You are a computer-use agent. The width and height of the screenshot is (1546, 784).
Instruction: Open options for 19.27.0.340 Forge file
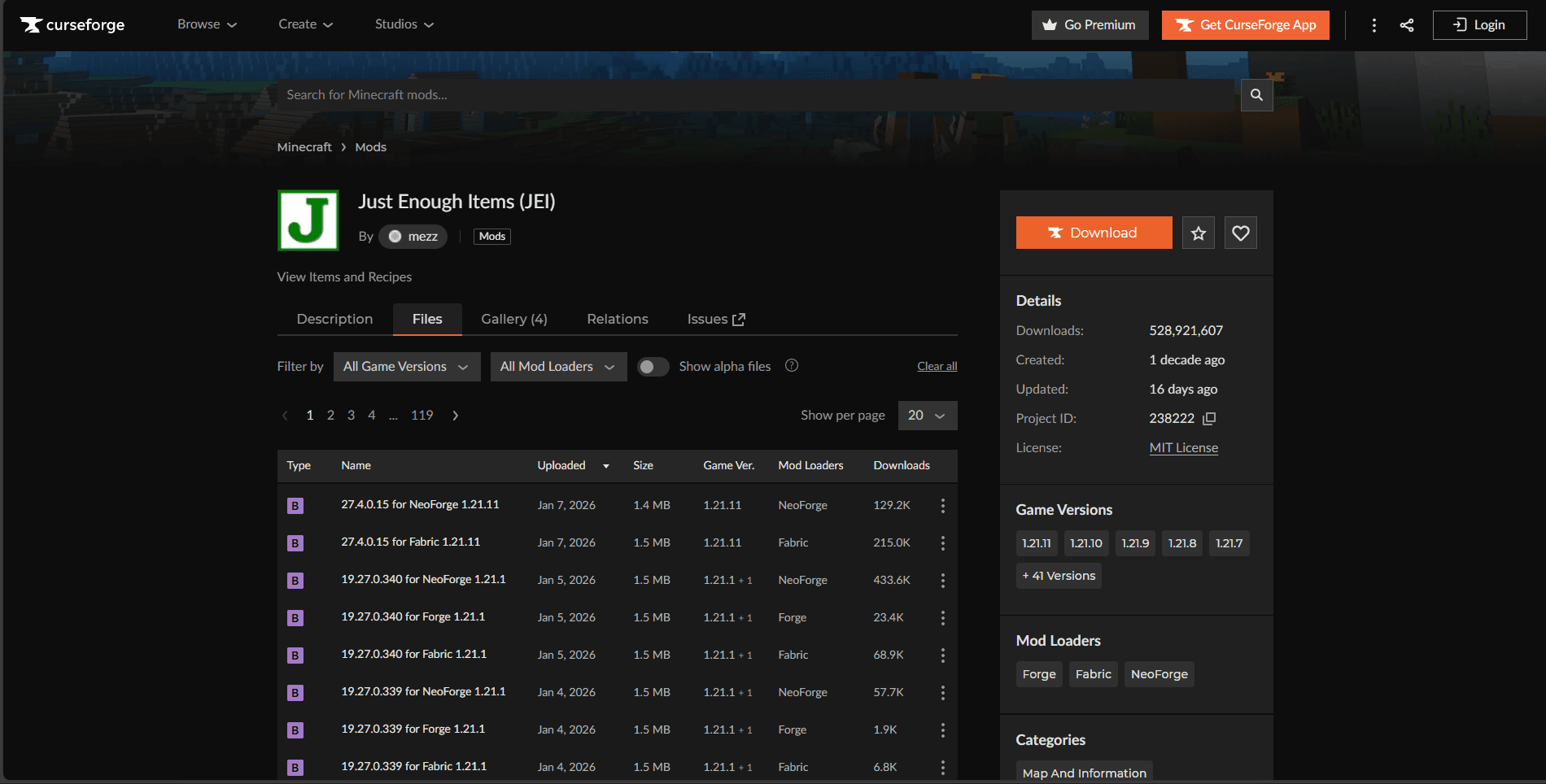943,618
